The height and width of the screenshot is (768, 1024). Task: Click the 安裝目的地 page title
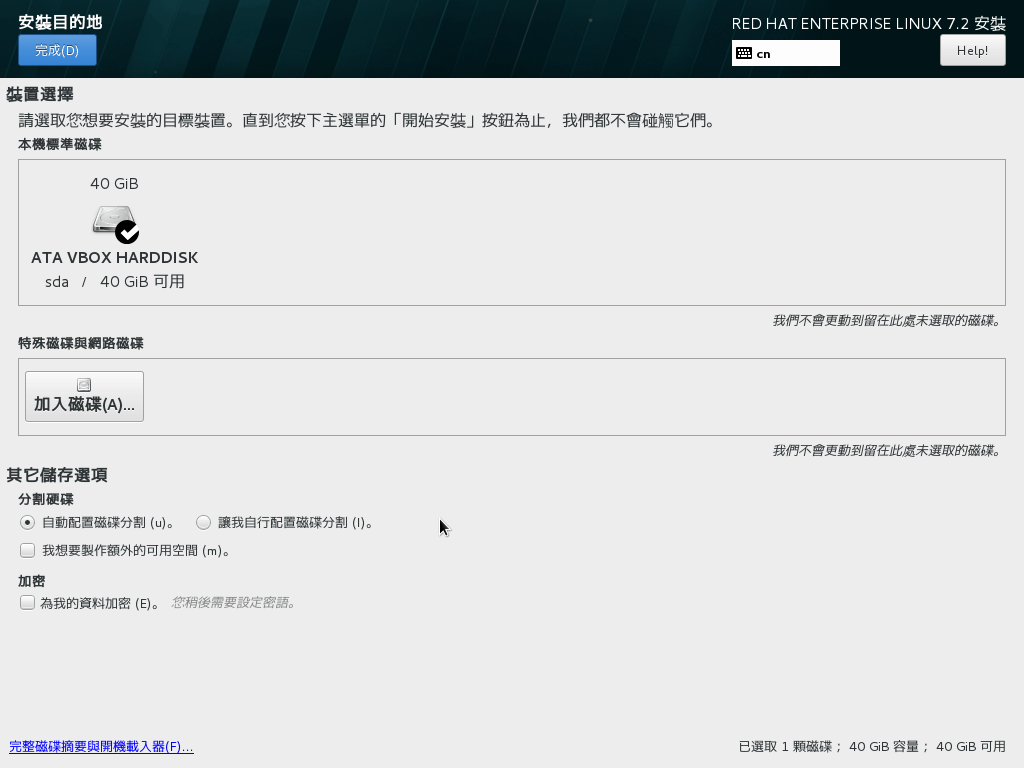pyautogui.click(x=60, y=22)
